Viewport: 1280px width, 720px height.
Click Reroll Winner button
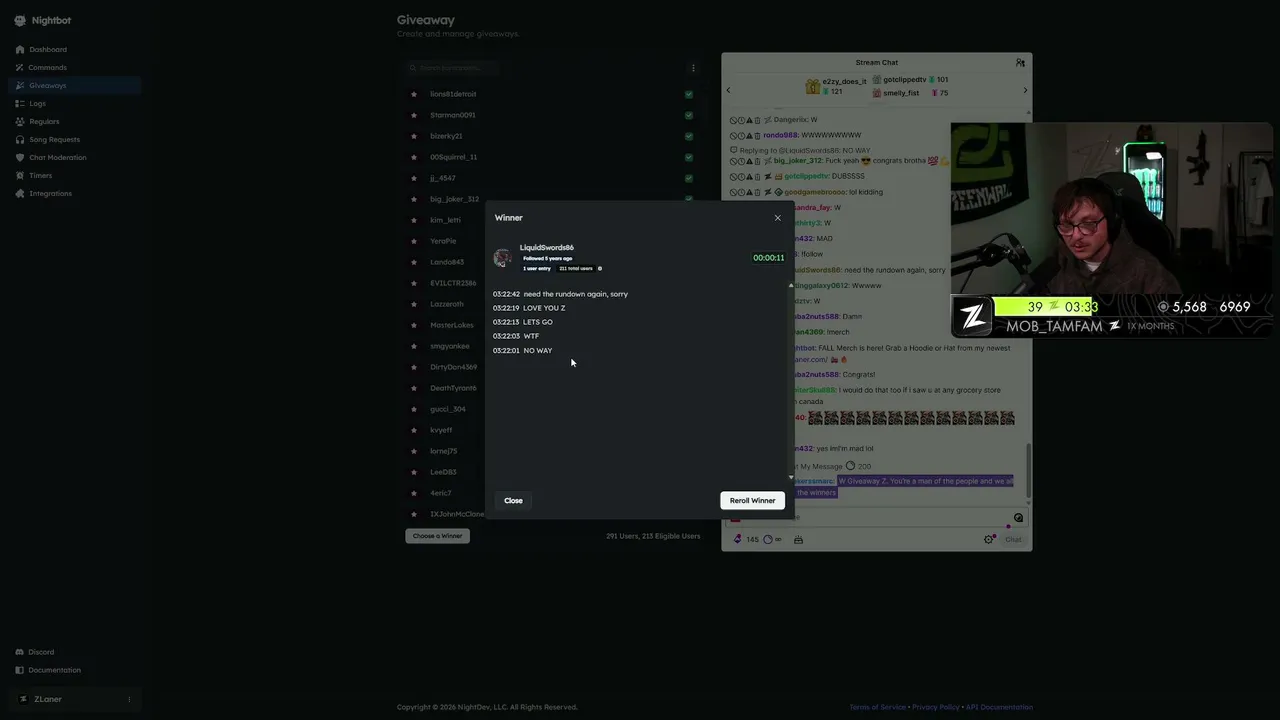752,500
